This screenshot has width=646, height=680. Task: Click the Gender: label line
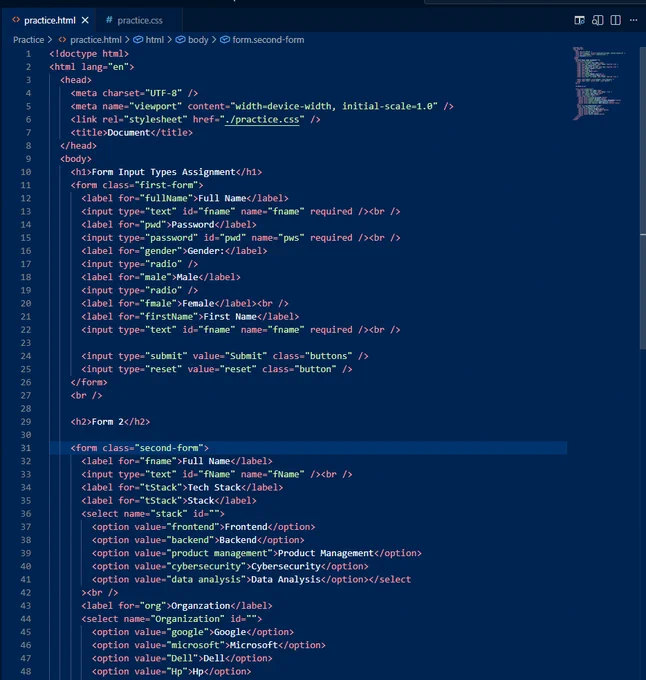point(174,251)
